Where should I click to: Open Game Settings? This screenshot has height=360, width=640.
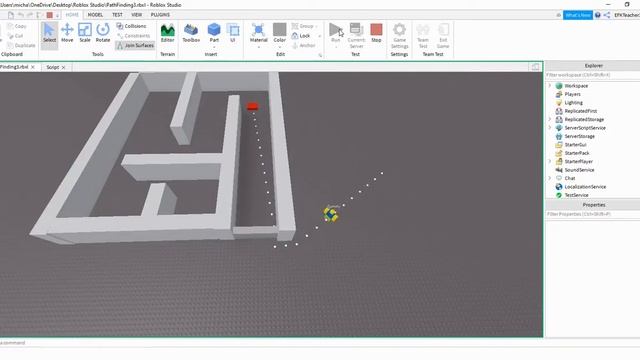[x=399, y=35]
